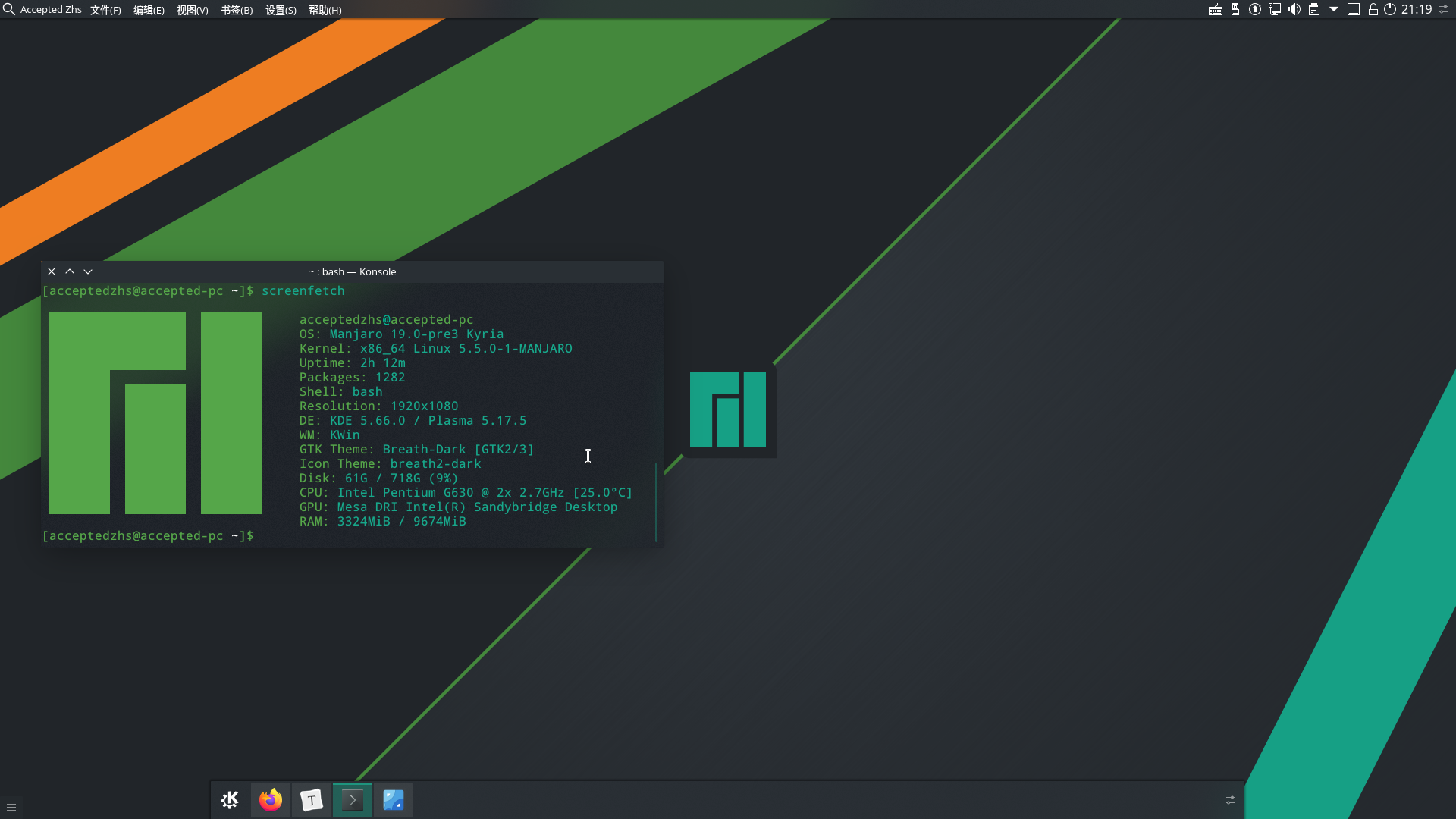The height and width of the screenshot is (819, 1456).
Task: Open the keyboard layout tray indicator
Action: (x=1215, y=10)
